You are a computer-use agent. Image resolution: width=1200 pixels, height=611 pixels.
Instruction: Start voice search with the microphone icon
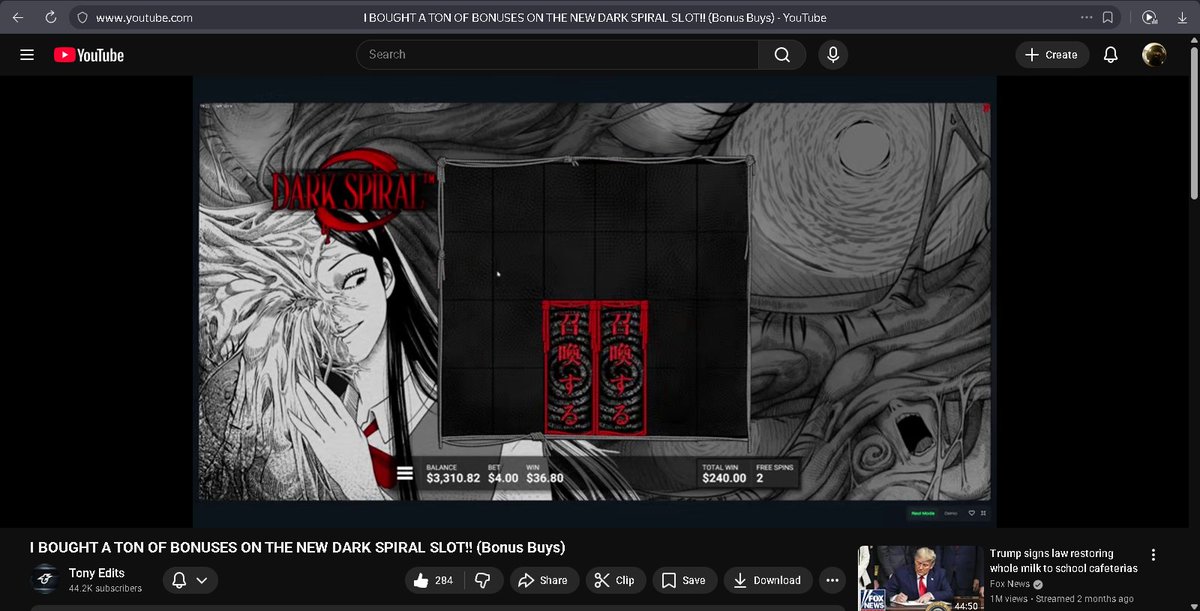click(x=832, y=55)
